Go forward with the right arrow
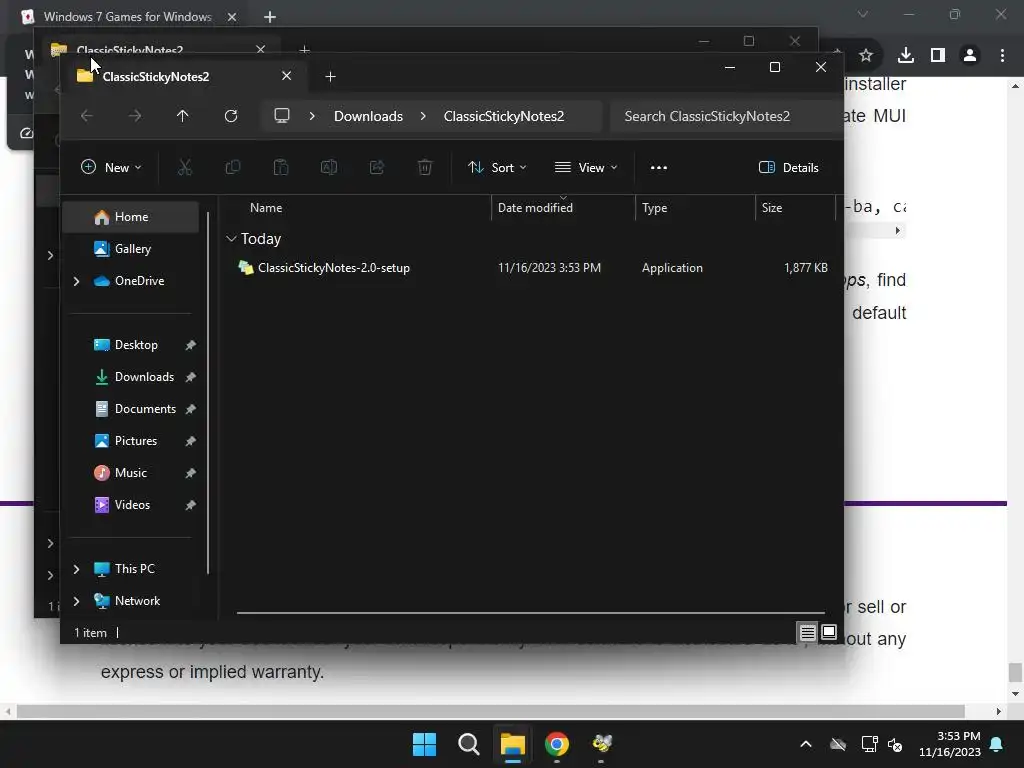The height and width of the screenshot is (768, 1024). (x=135, y=116)
